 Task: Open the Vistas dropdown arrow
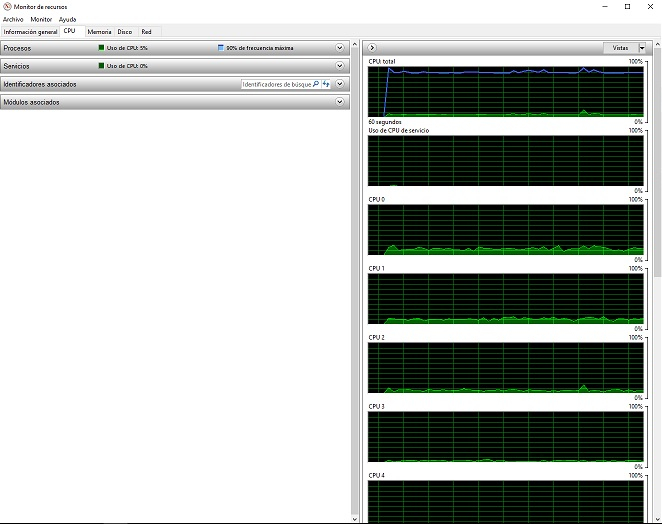click(x=642, y=48)
